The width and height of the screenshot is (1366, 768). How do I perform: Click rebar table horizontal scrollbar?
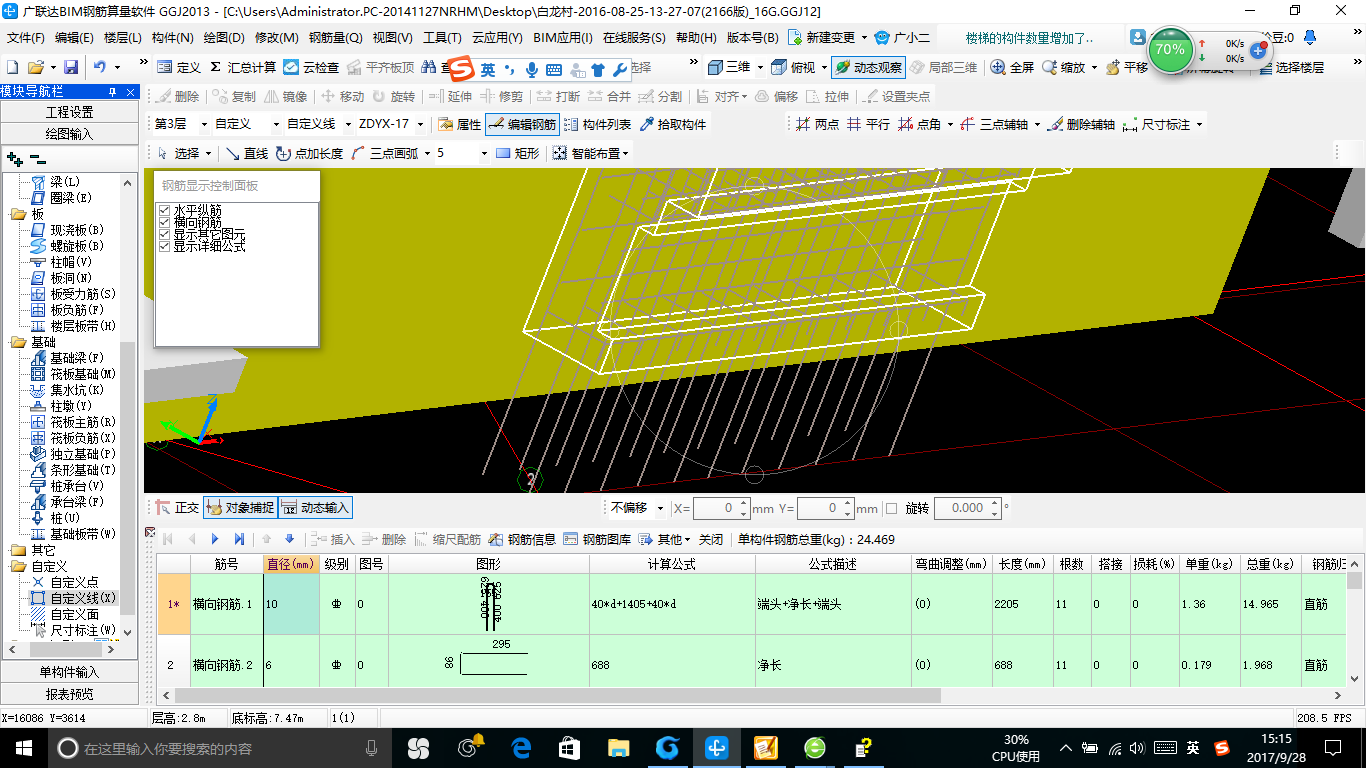(x=558, y=695)
